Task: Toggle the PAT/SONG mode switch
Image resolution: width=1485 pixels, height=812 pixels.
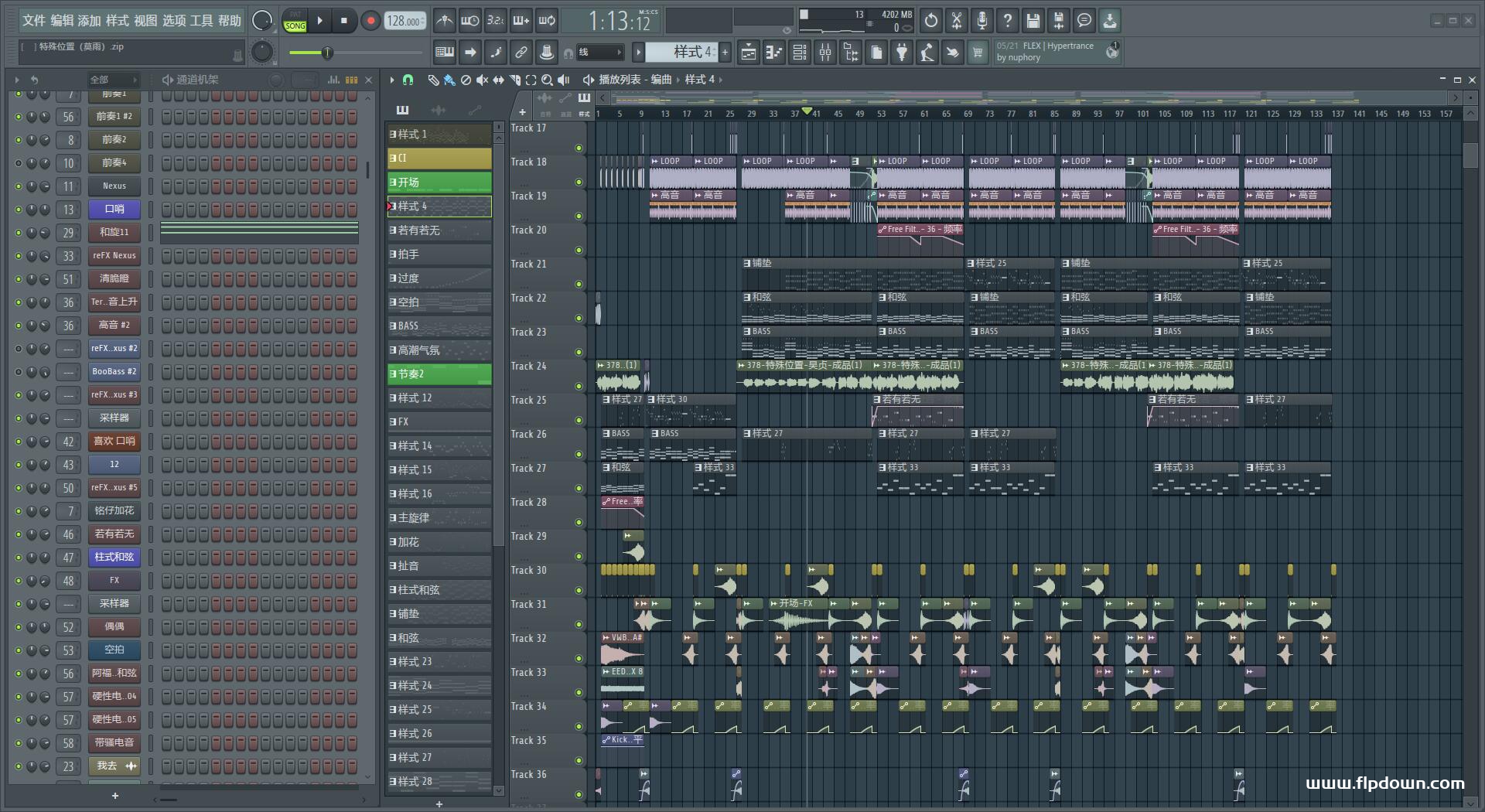Action: tap(295, 21)
